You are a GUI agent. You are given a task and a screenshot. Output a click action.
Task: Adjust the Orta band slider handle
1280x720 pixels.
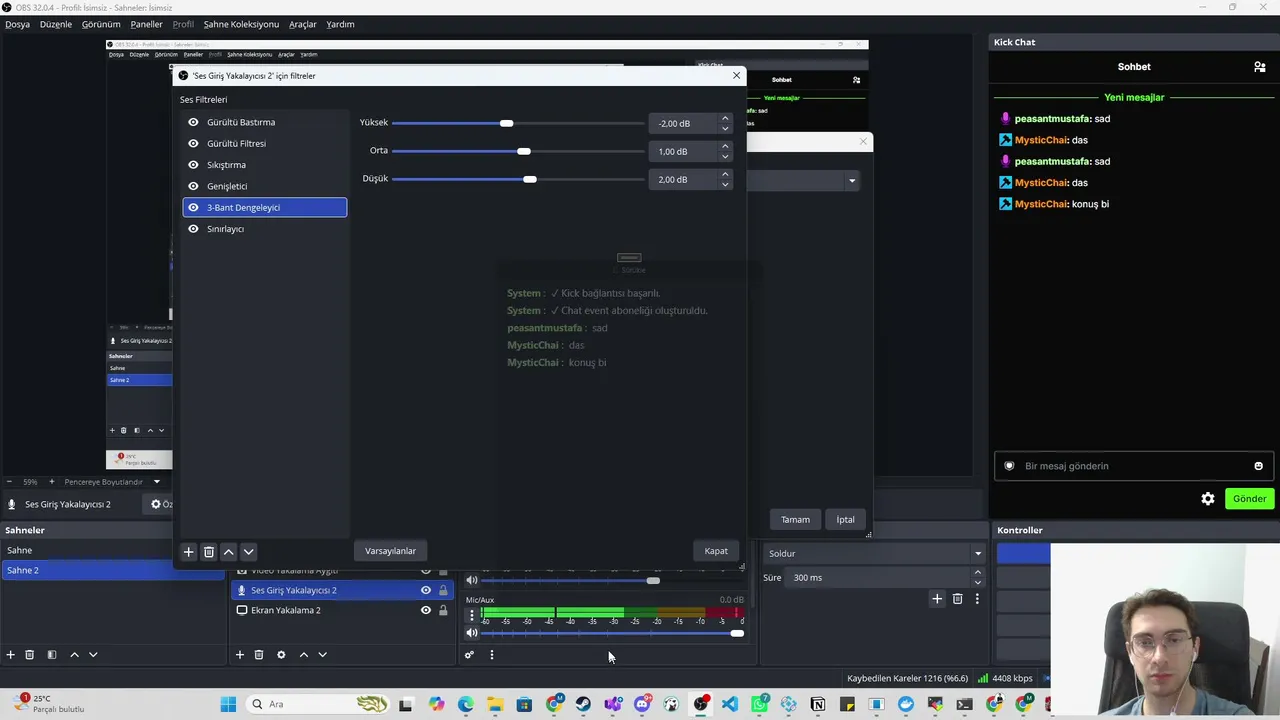[524, 151]
